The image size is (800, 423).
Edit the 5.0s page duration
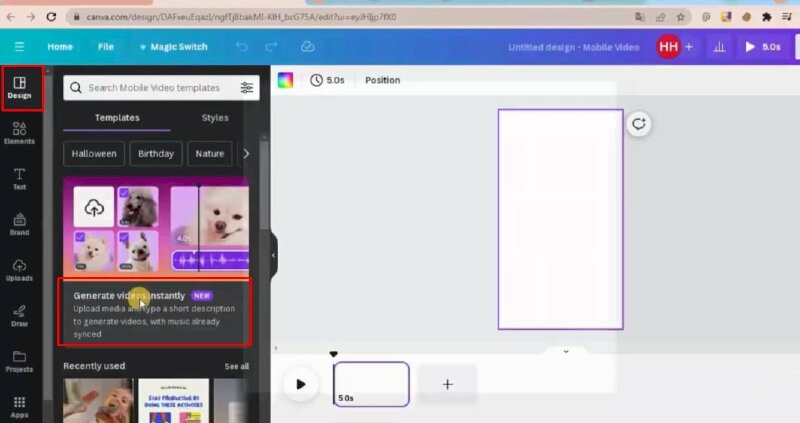click(x=328, y=80)
